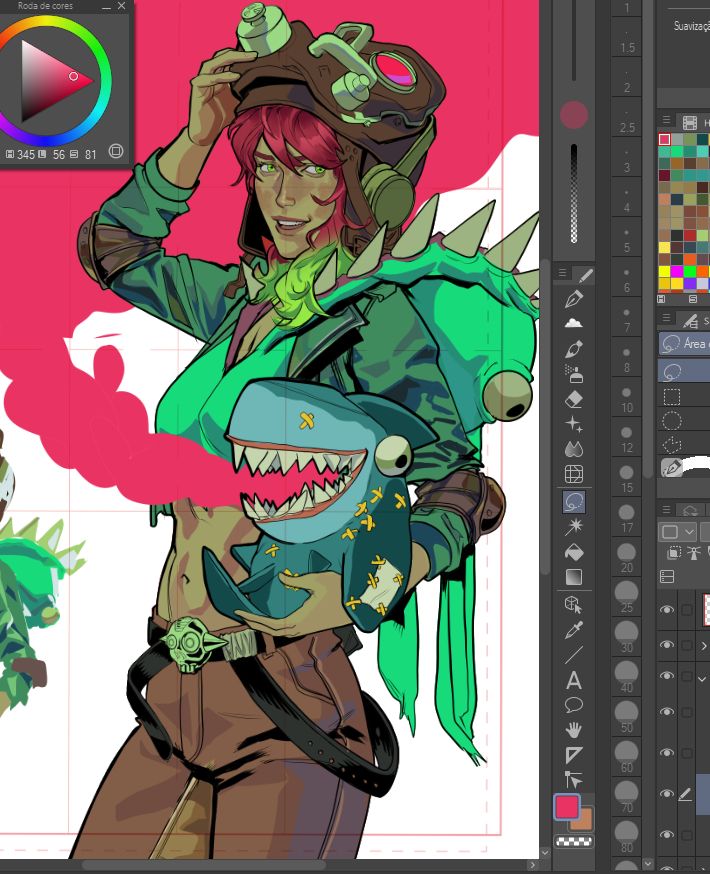
Task: Select the Gradient tool
Action: click(x=574, y=577)
